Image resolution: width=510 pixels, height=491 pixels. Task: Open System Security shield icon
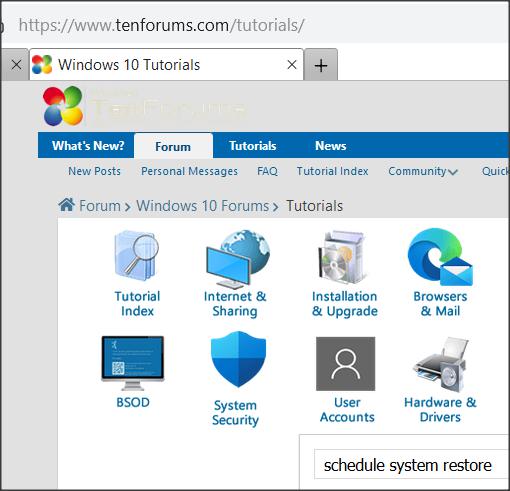click(x=238, y=359)
